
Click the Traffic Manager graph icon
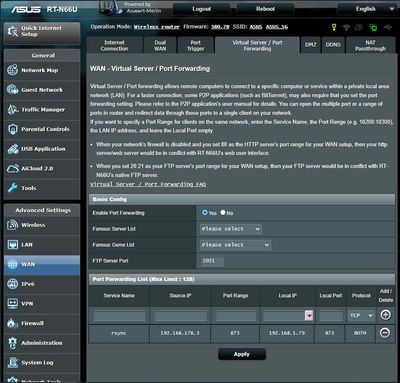(x=13, y=109)
